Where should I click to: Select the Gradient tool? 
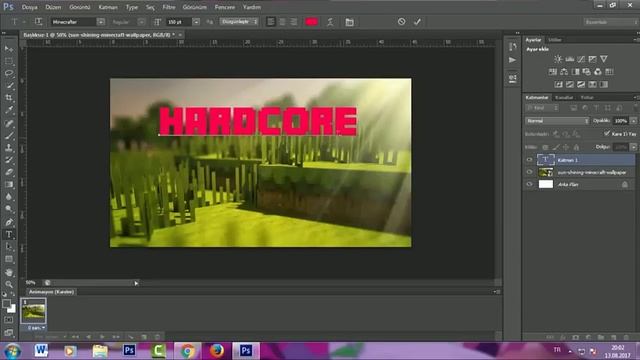pos(9,184)
